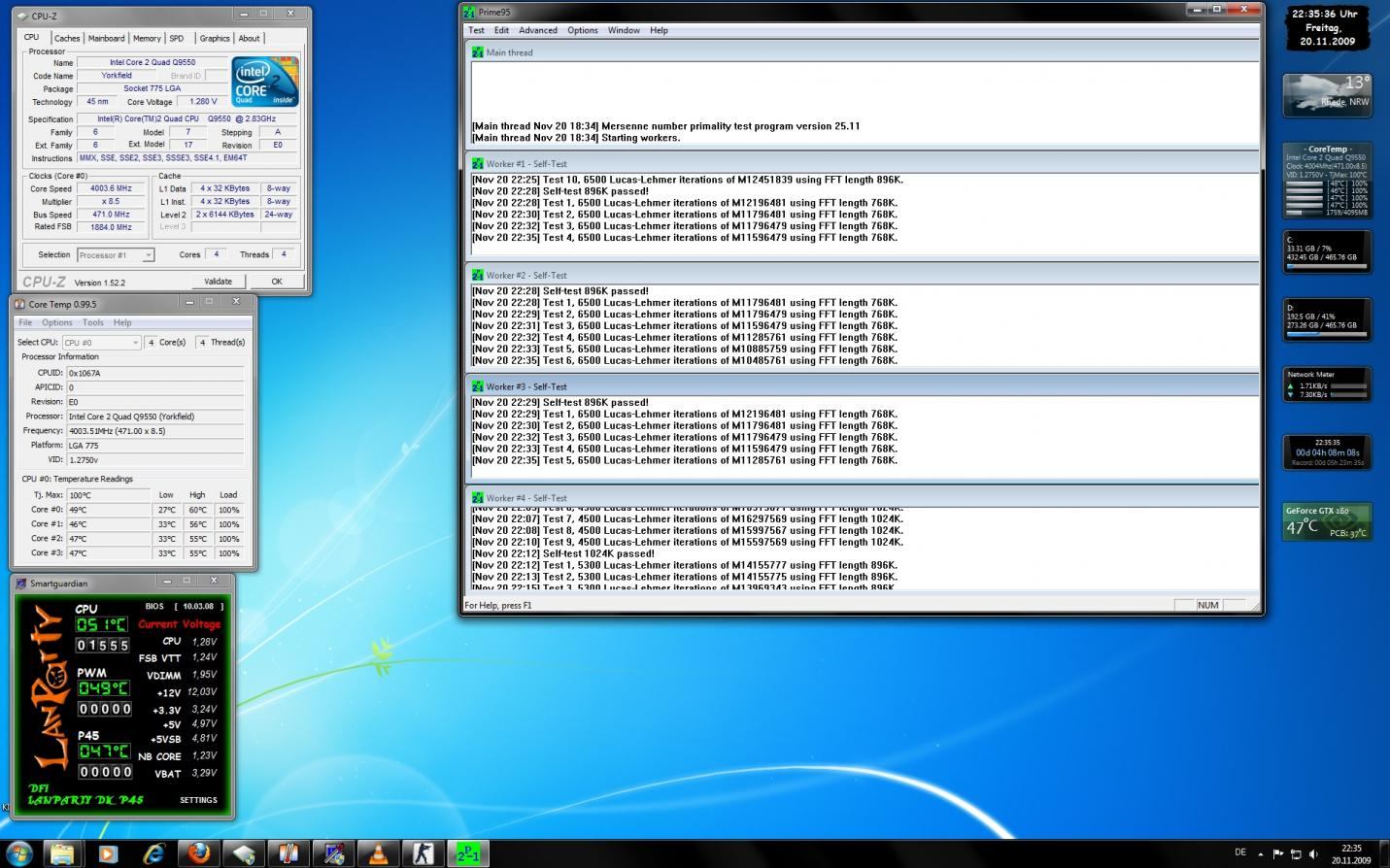Select the CPU tab in CPU-Z
The height and width of the screenshot is (868, 1390).
(x=32, y=37)
